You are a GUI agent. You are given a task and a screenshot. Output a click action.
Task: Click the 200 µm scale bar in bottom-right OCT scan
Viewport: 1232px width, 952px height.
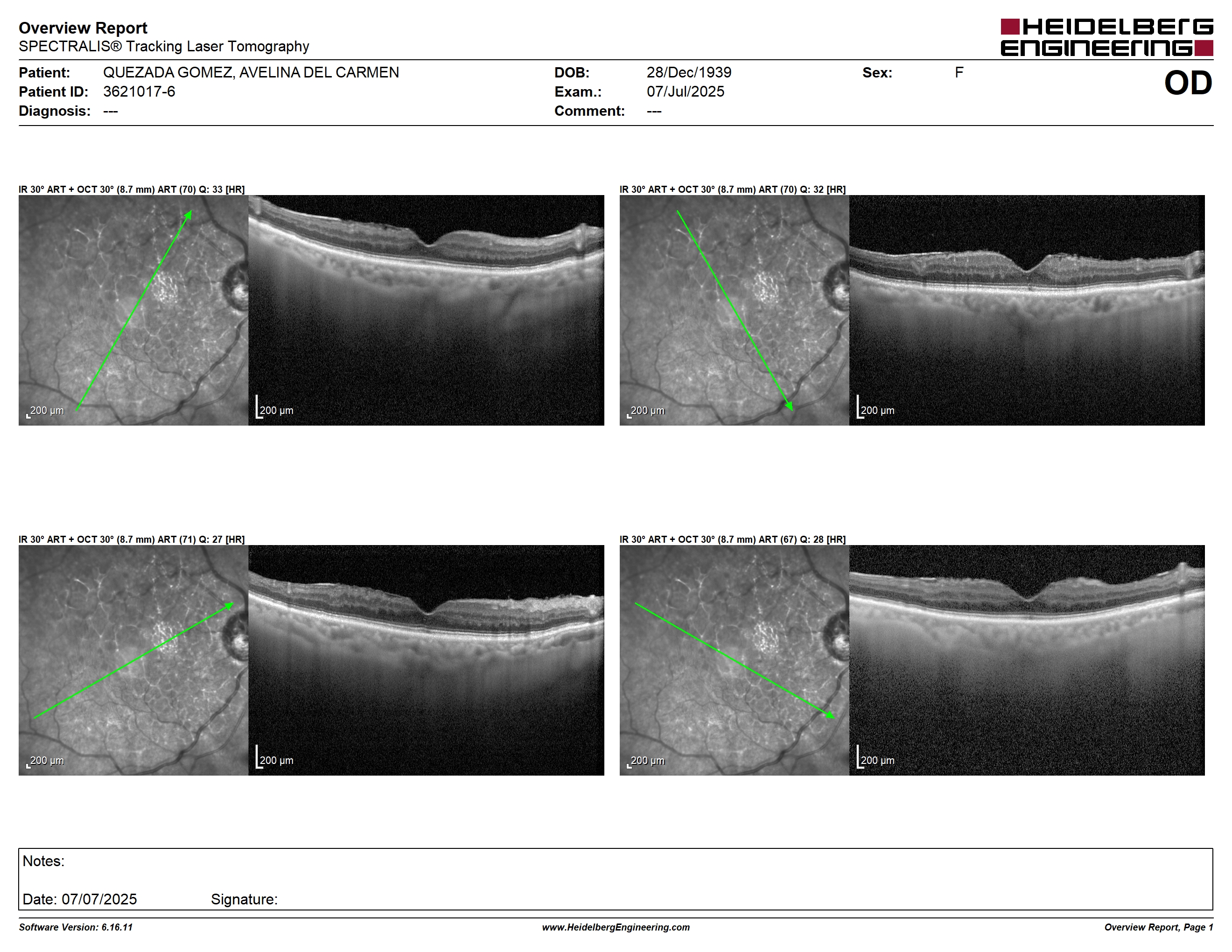875,757
